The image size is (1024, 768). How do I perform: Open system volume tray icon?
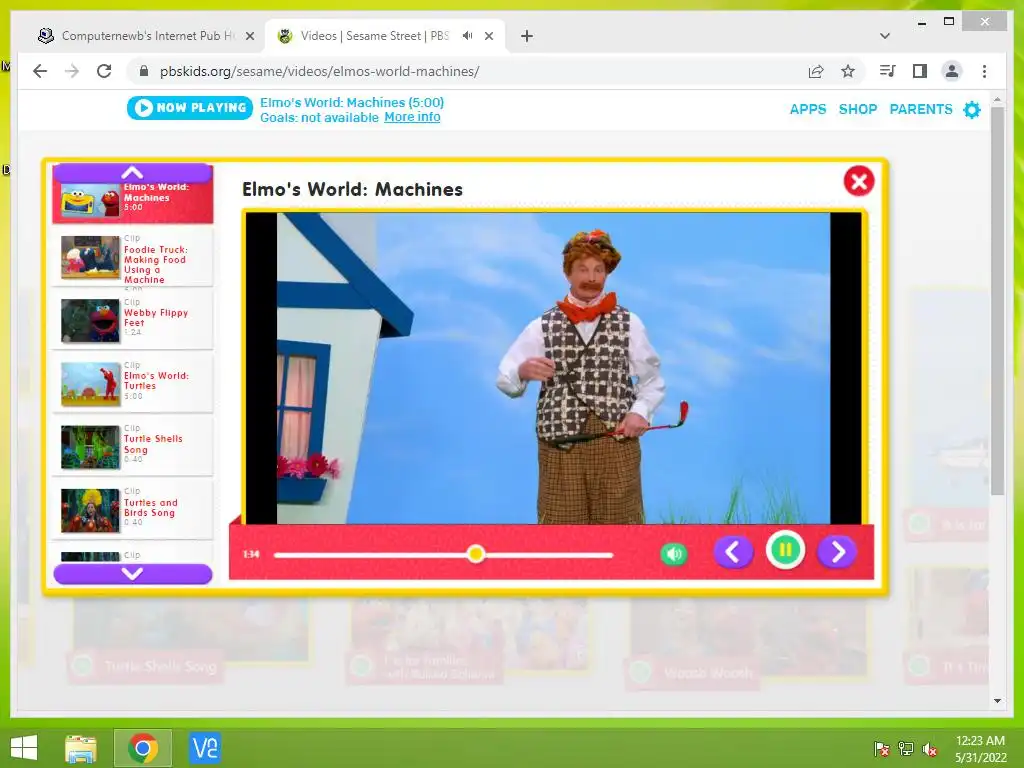point(930,749)
